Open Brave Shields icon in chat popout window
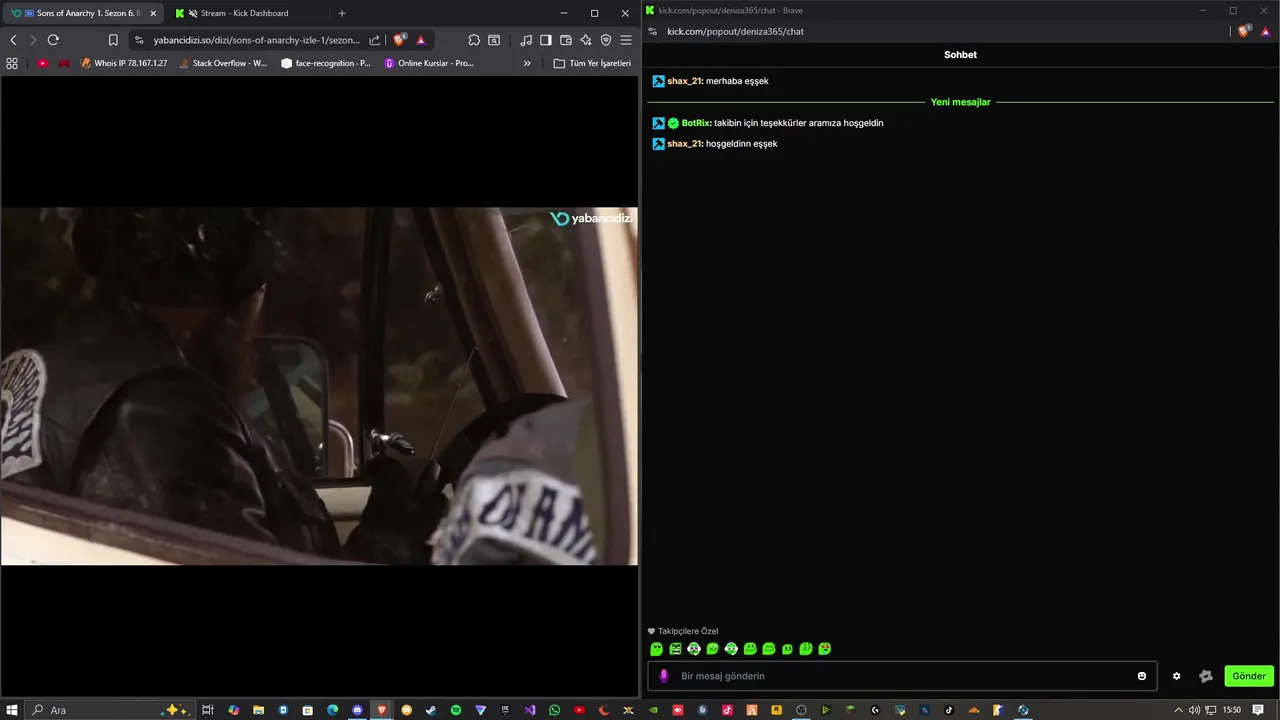 coord(1244,31)
